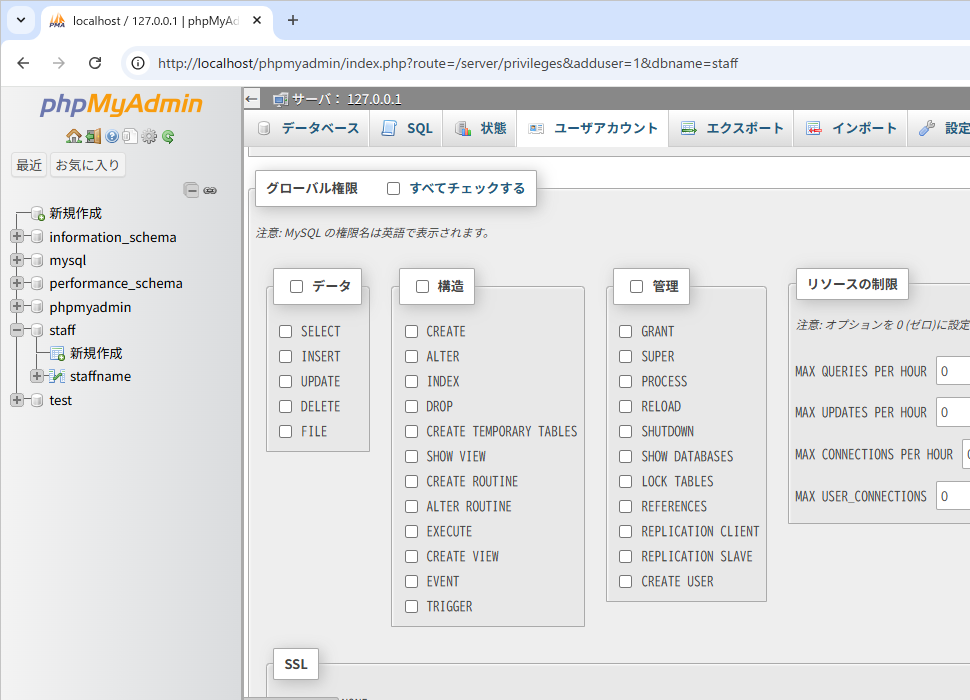The height and width of the screenshot is (700, 970).
Task: Tick the CREATE USER privilege checkbox
Action: coord(625,581)
